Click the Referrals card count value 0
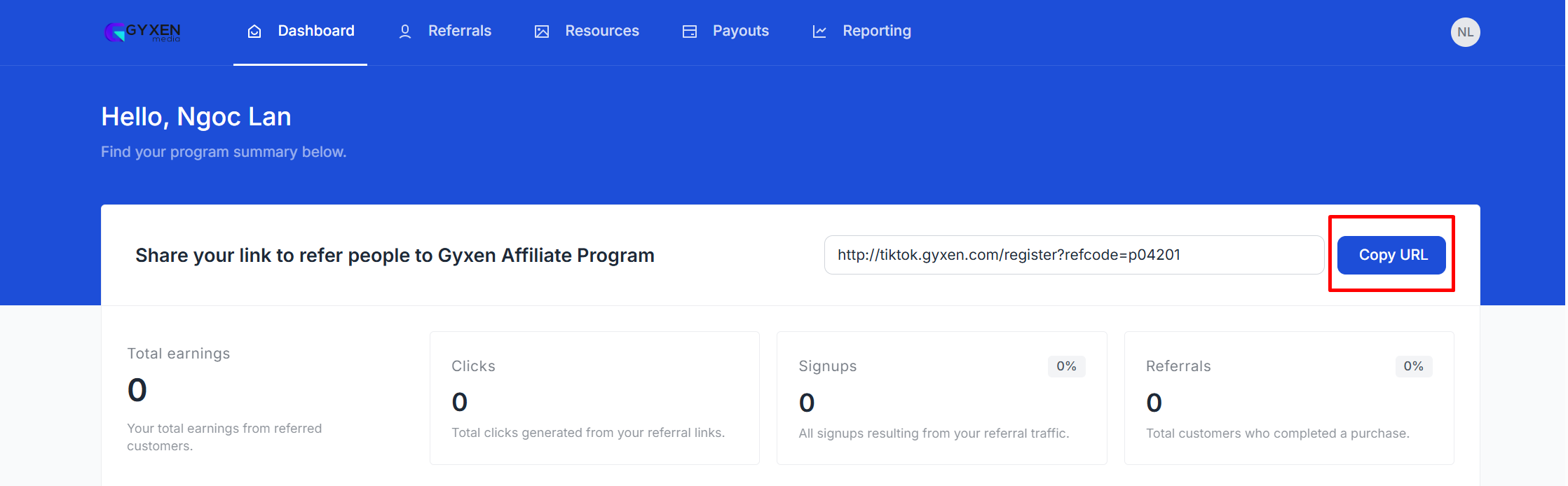Image resolution: width=1568 pixels, height=486 pixels. pos(1154,403)
